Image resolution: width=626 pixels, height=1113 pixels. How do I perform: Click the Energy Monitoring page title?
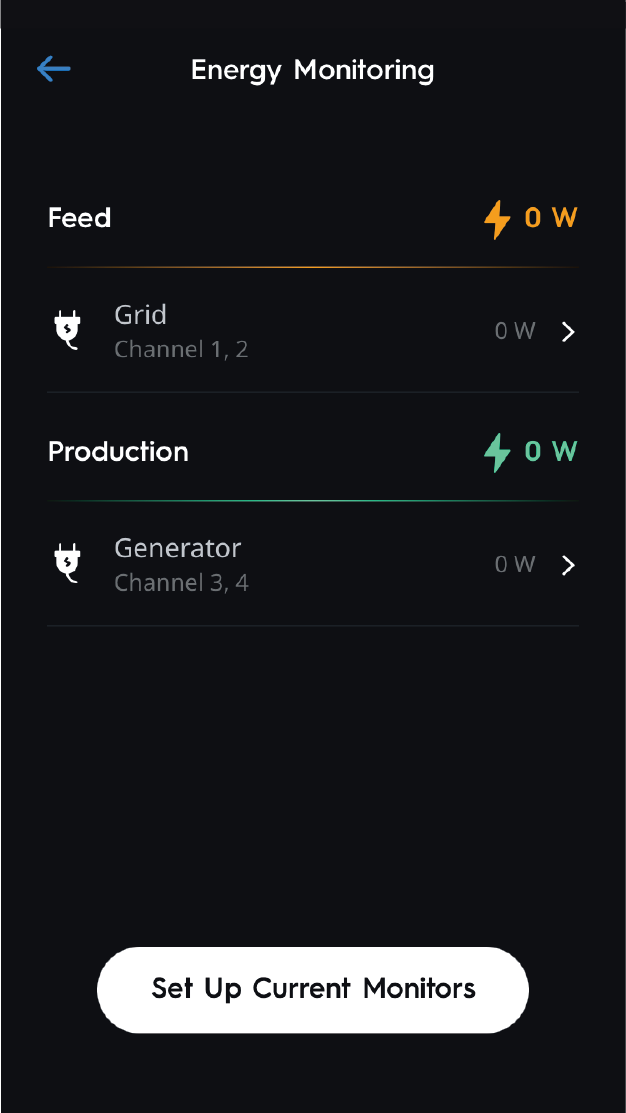(x=313, y=70)
